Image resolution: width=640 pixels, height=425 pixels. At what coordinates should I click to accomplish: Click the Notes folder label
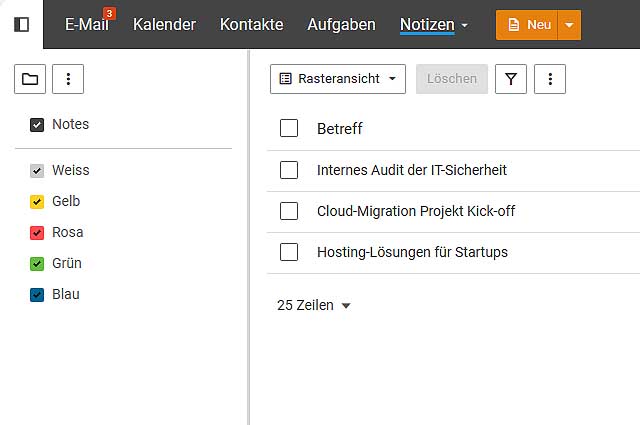(71, 124)
